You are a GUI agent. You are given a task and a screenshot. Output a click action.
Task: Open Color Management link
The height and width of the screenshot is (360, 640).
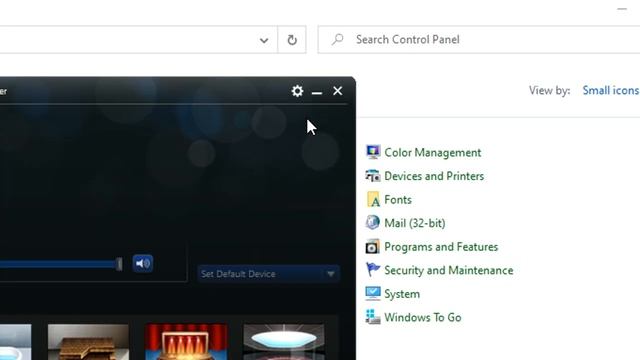click(x=433, y=153)
